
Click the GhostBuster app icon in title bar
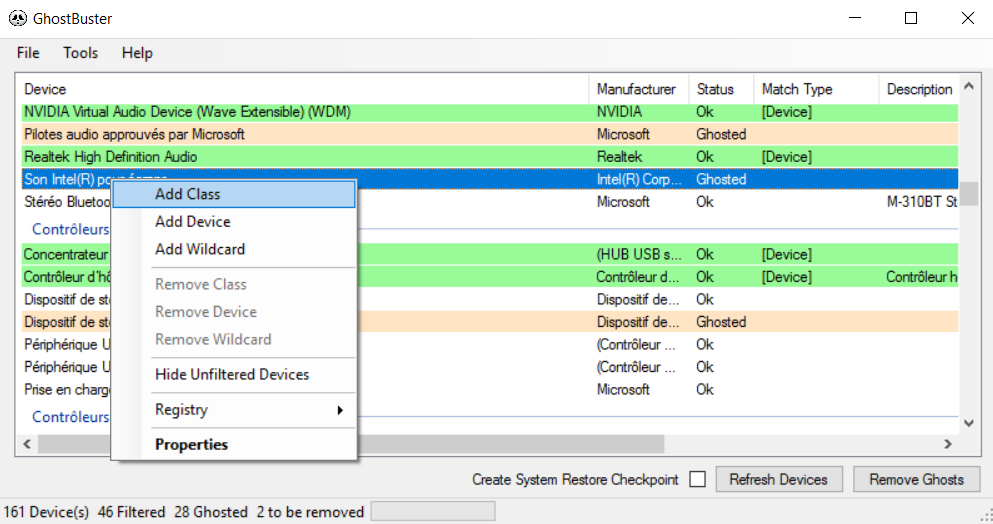coord(15,18)
